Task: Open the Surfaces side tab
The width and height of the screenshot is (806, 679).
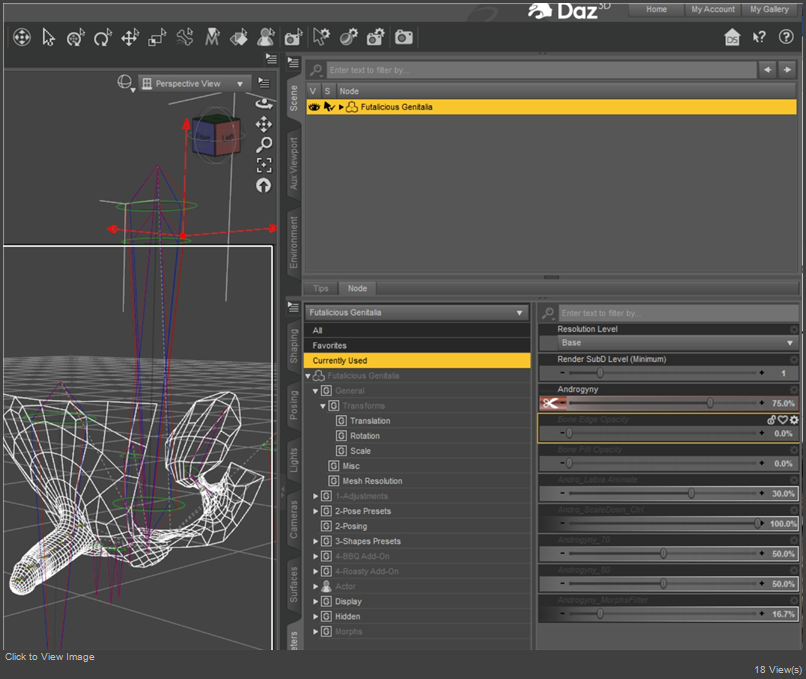Action: [294, 584]
